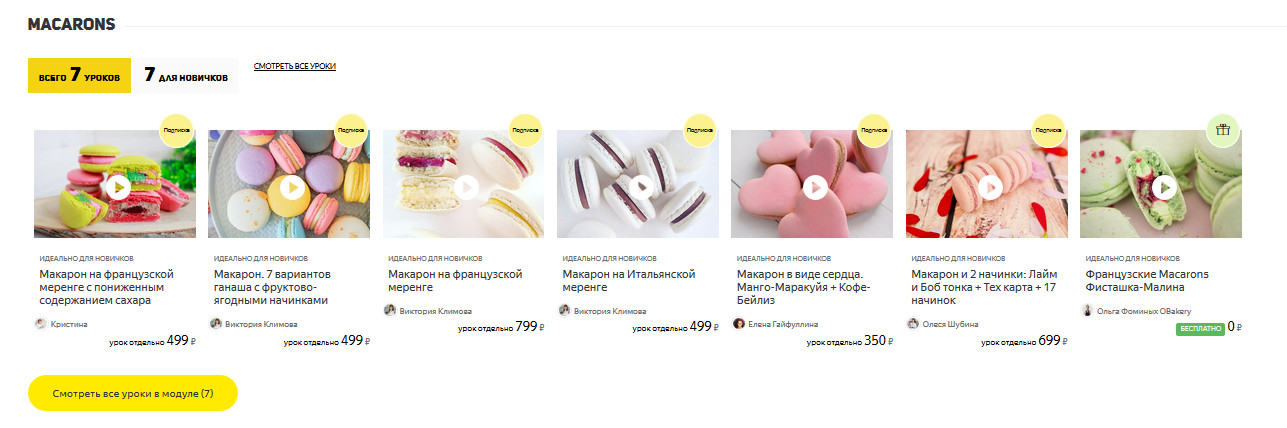Image resolution: width=1287 pixels, height=428 pixels.
Task: Open 'Макарон на французской меренге' by Виктория Климова
Action: (x=456, y=280)
